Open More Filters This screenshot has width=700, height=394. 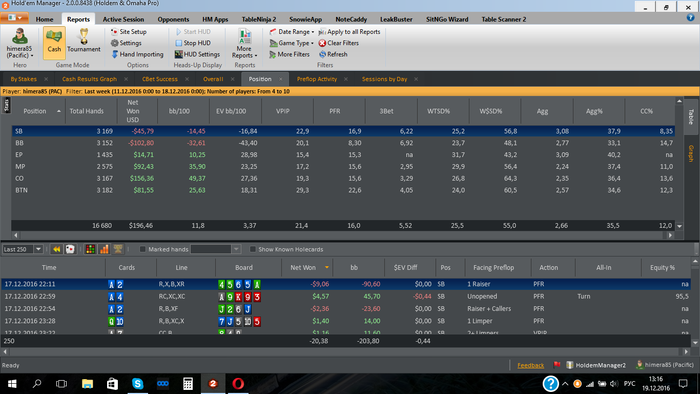click(x=289, y=54)
